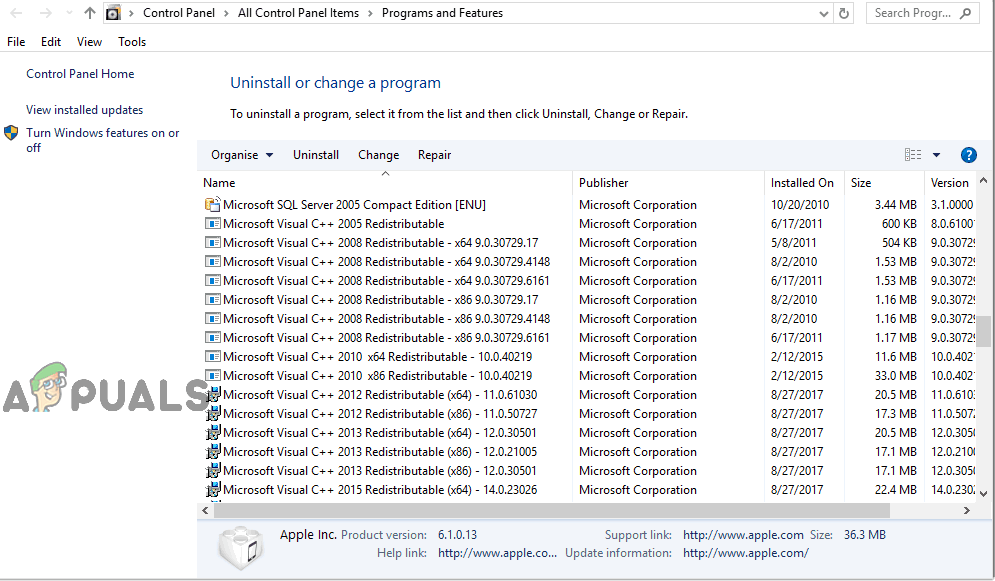
Task: Expand the view options dropdown arrow
Action: [x=936, y=155]
